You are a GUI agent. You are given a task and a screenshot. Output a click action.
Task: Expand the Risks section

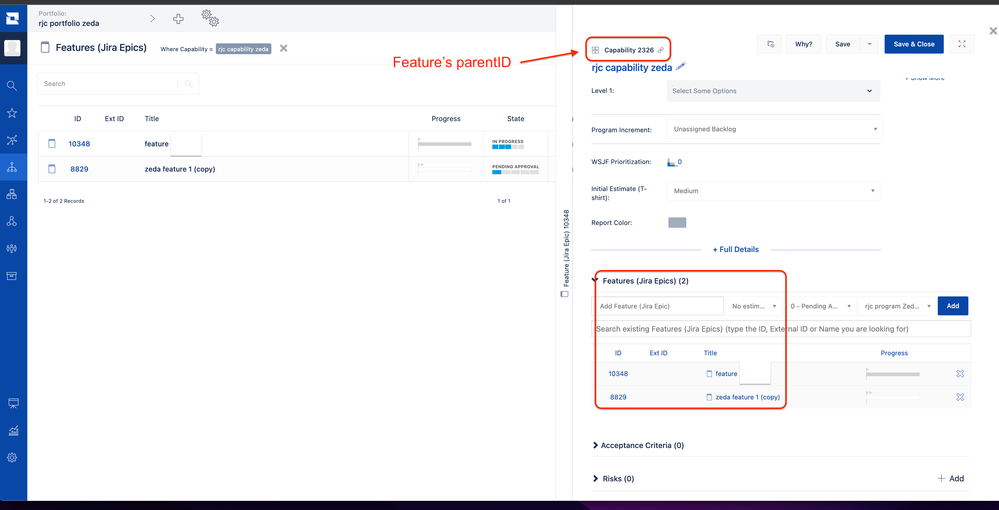[x=596, y=478]
